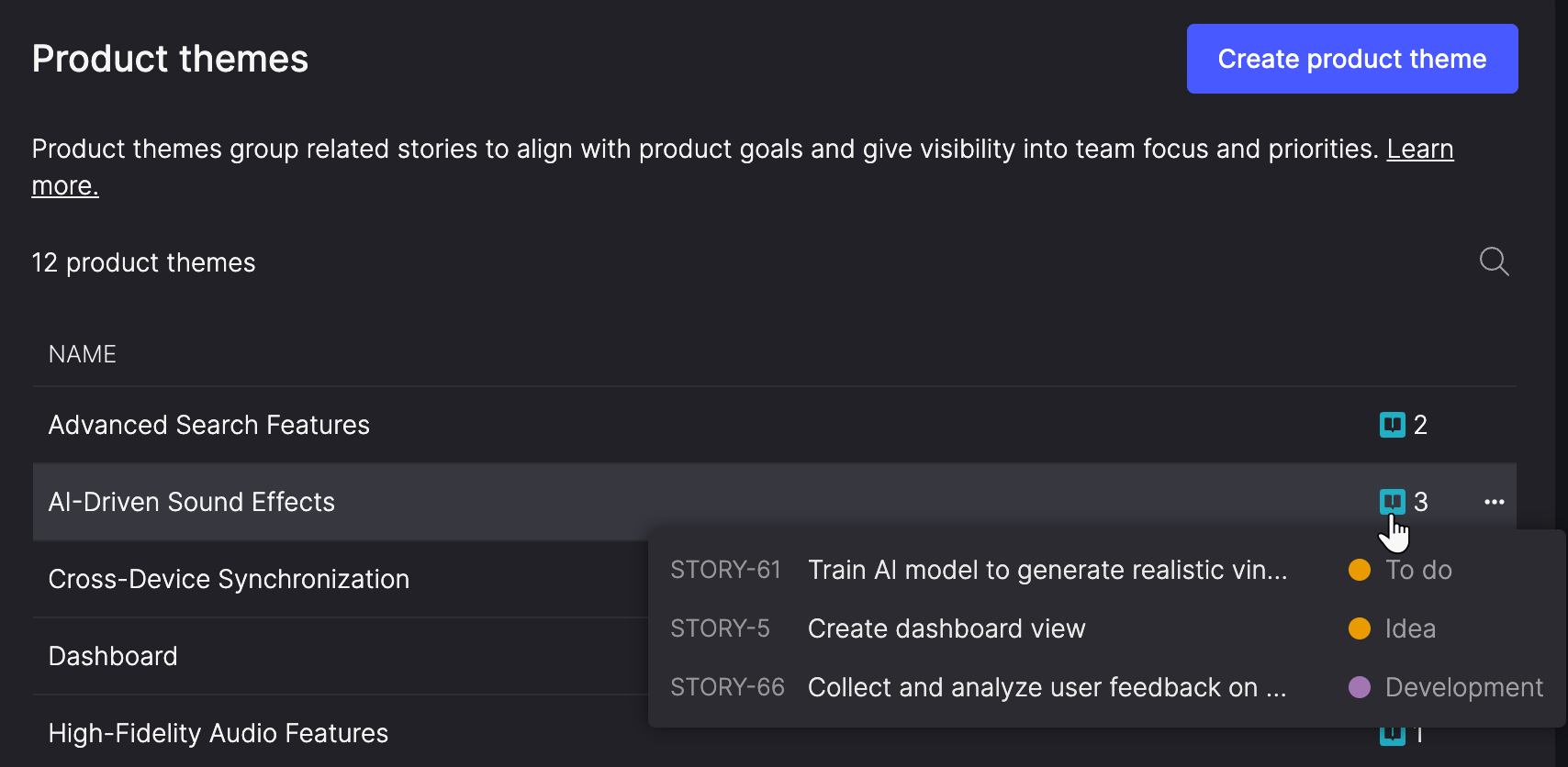Open the Cross-Device Synchronization theme
The image size is (1568, 767).
[229, 579]
